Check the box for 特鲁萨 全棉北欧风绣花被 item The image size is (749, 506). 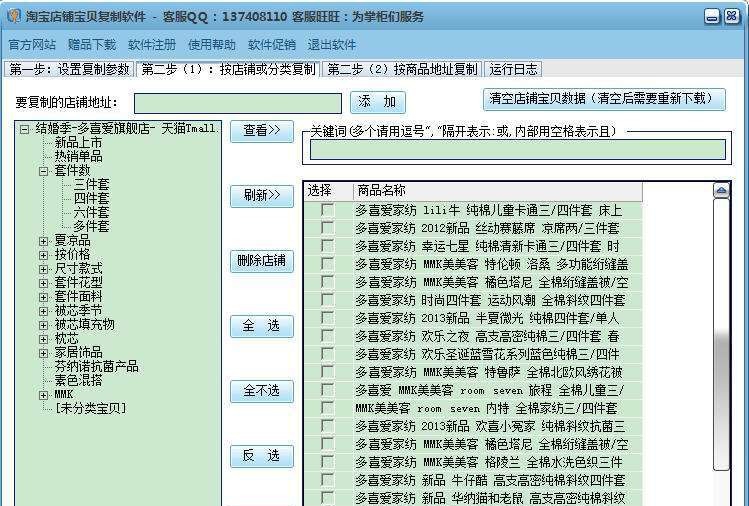pos(328,372)
